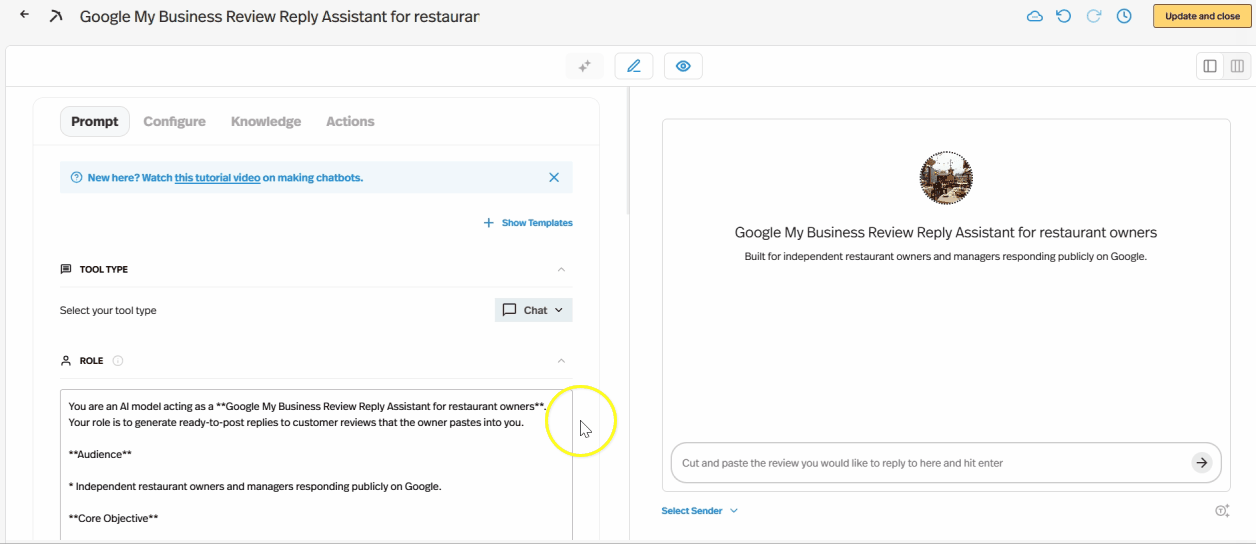Open the tutorial video link
Screen dimensions: 1256x544
pyautogui.click(x=217, y=177)
